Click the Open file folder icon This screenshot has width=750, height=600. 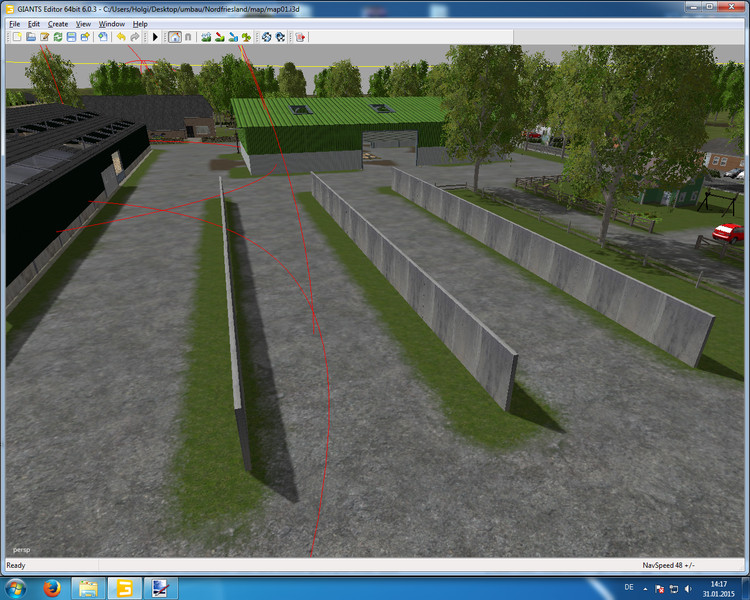[x=31, y=37]
